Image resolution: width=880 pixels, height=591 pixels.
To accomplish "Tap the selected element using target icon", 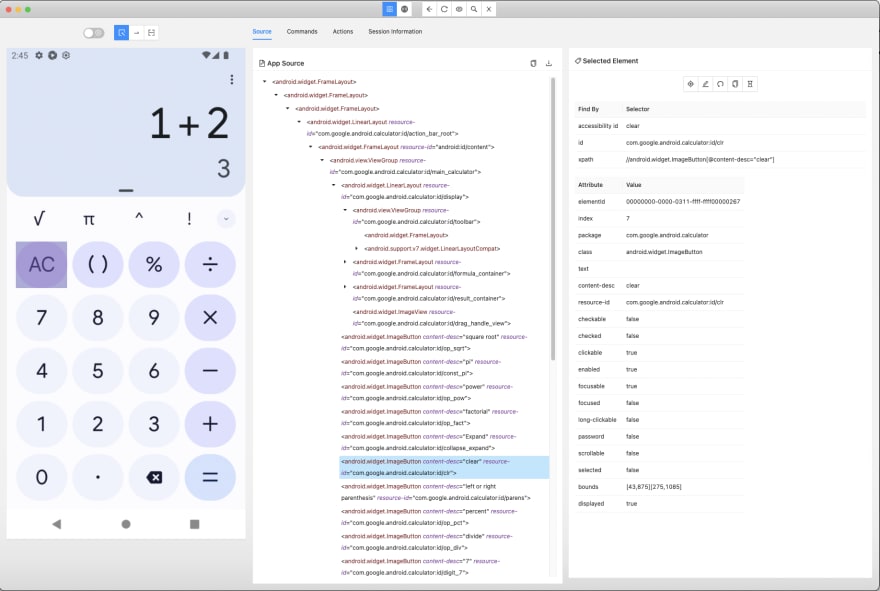I will [690, 84].
